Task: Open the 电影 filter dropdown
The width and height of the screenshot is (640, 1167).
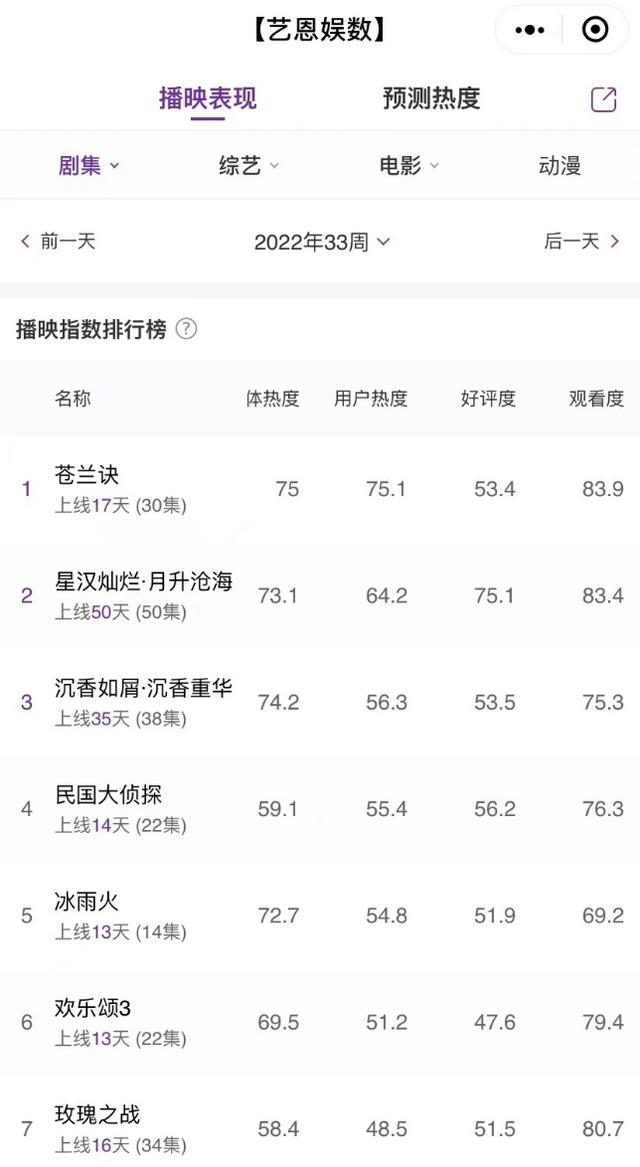Action: coord(408,165)
